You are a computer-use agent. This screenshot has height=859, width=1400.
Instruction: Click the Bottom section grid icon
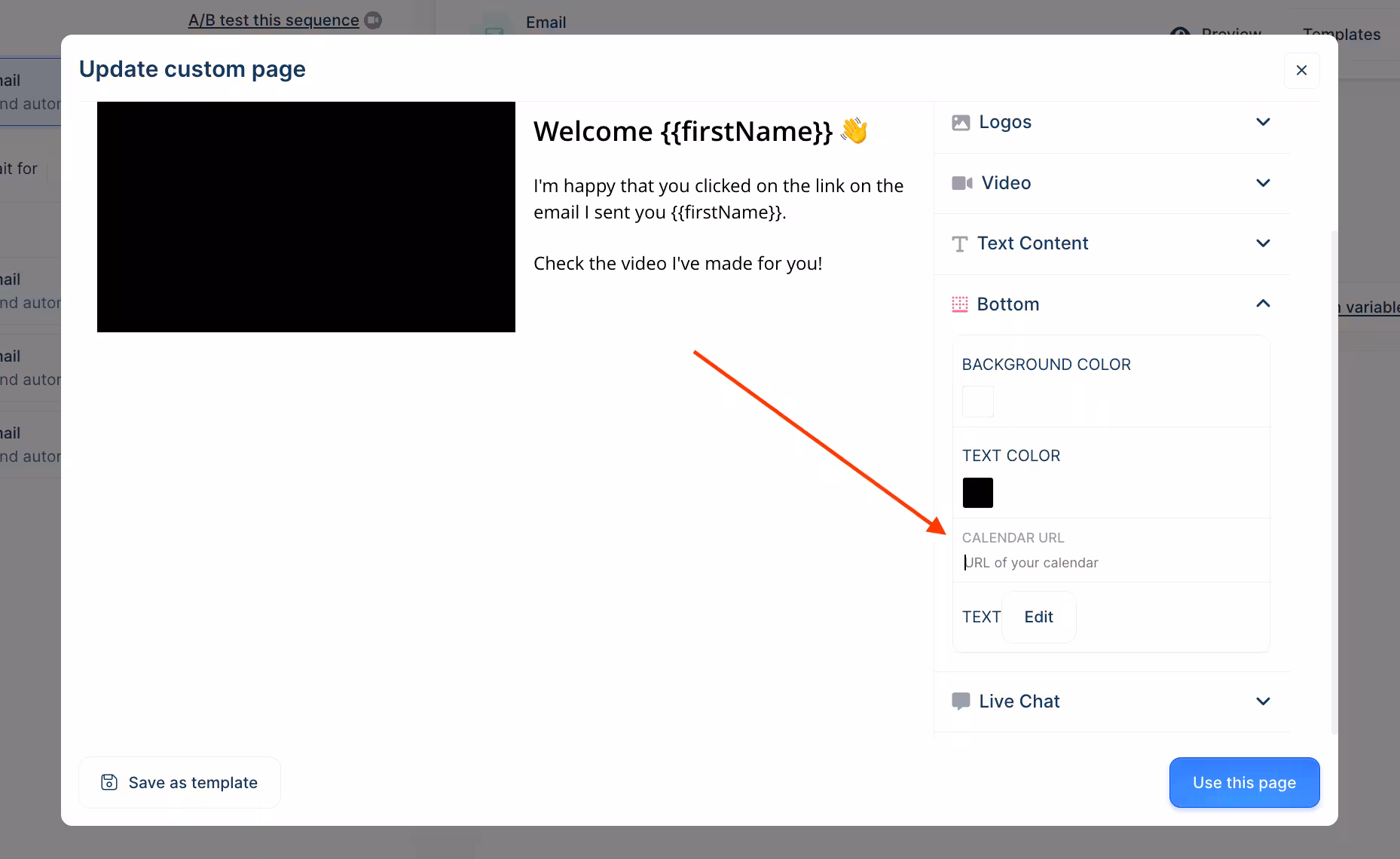pos(960,304)
